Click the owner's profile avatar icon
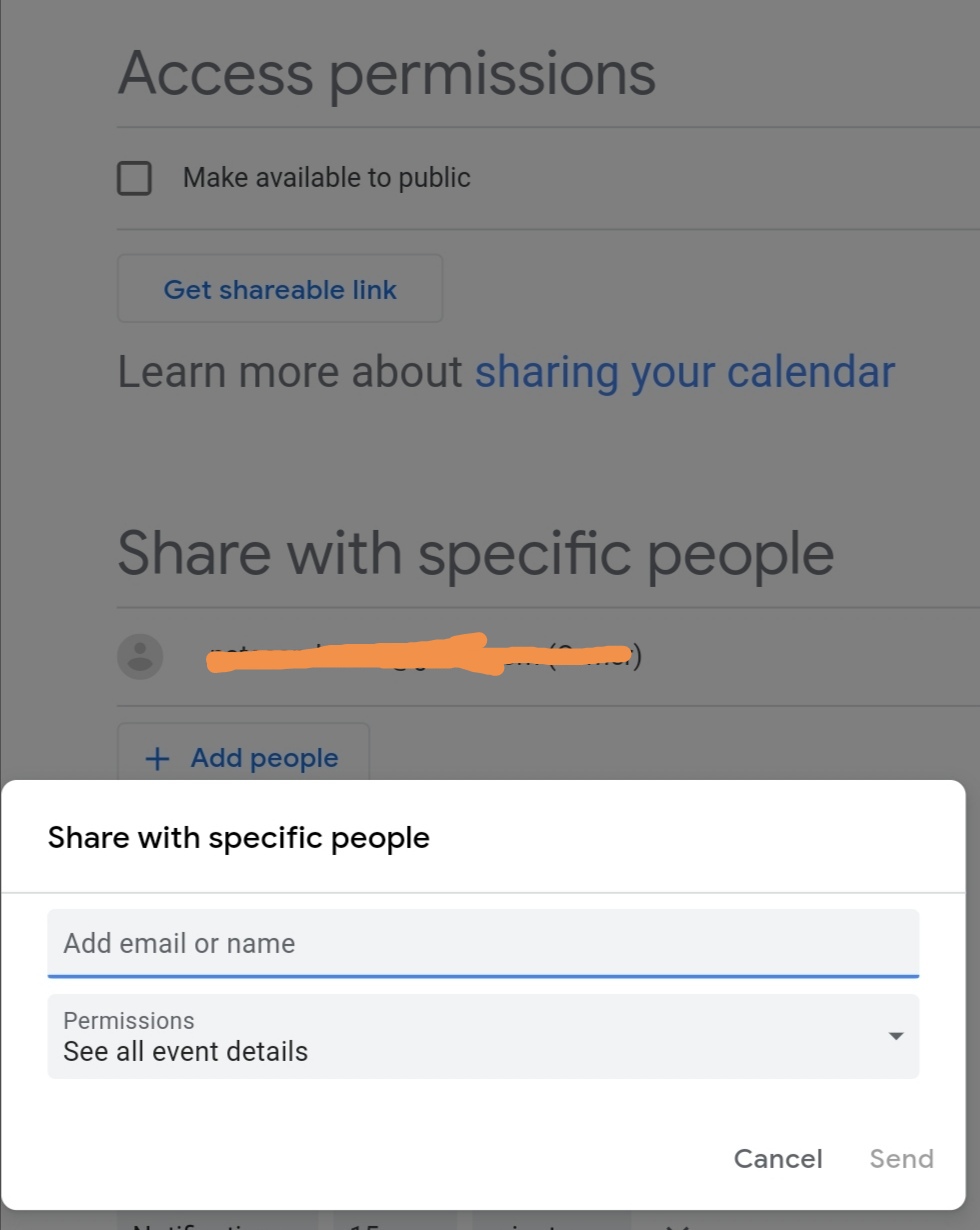The height and width of the screenshot is (1230, 980). pyautogui.click(x=140, y=657)
